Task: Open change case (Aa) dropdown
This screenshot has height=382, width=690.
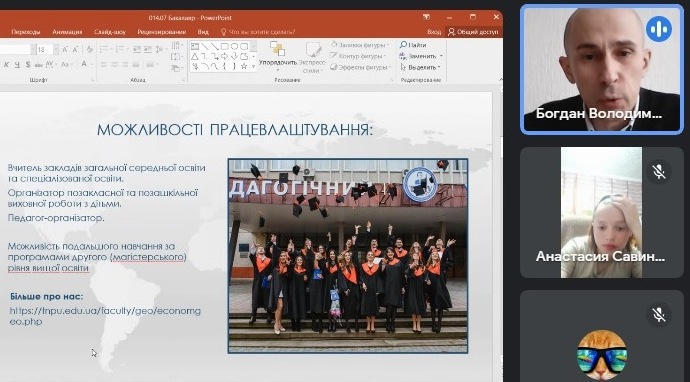Action: [x=66, y=65]
